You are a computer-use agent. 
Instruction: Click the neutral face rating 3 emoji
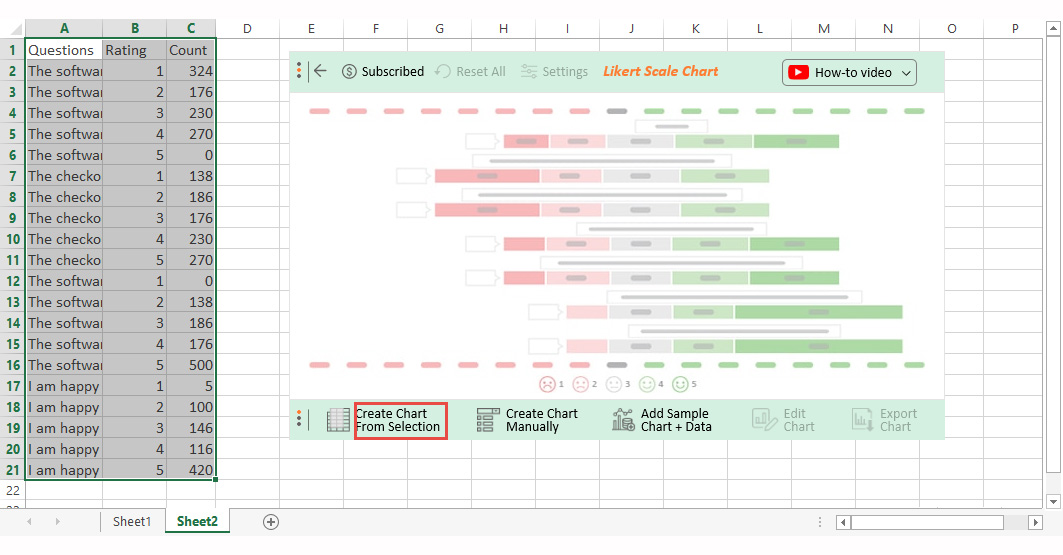click(614, 384)
